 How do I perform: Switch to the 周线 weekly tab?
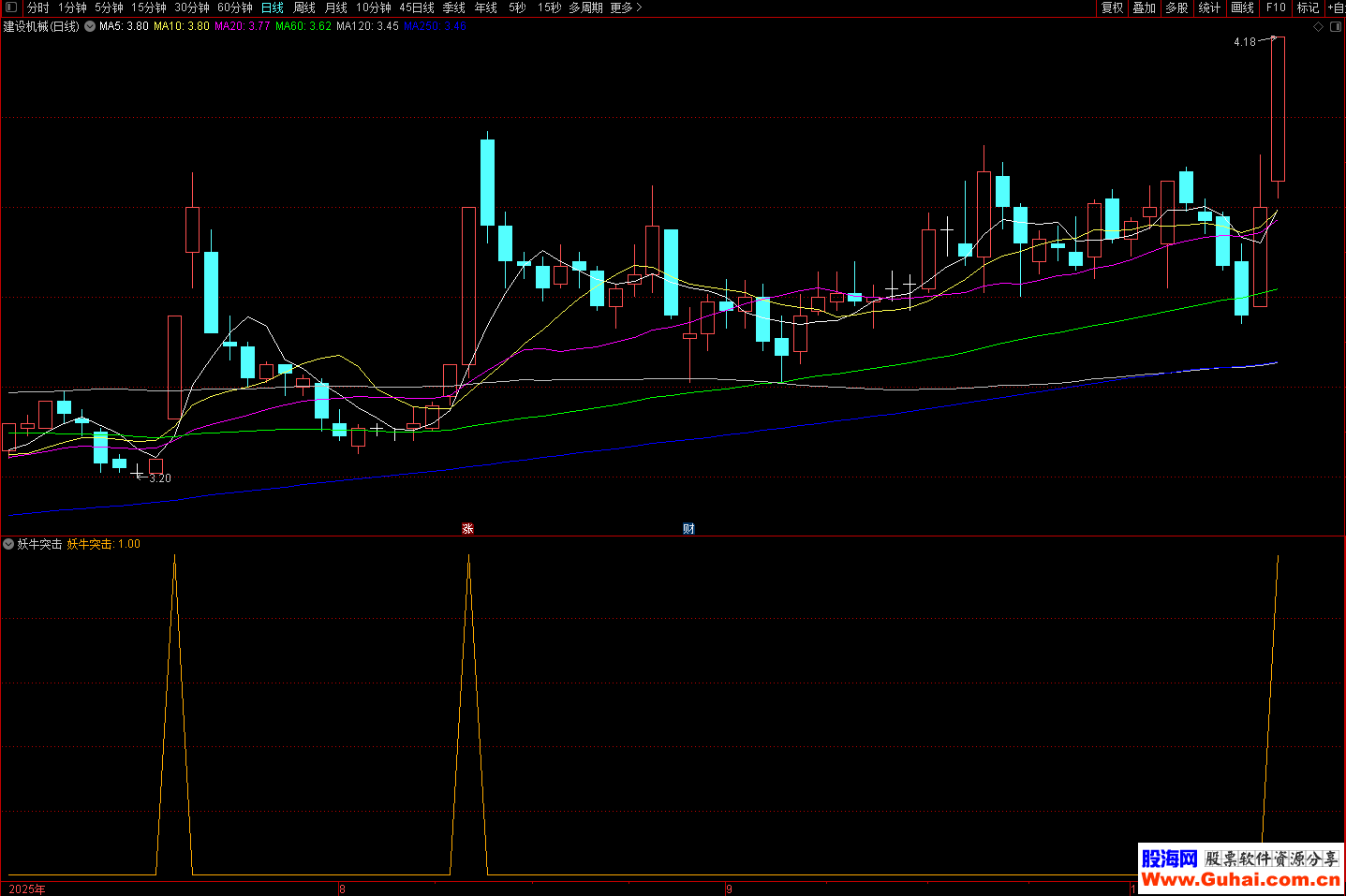click(304, 7)
